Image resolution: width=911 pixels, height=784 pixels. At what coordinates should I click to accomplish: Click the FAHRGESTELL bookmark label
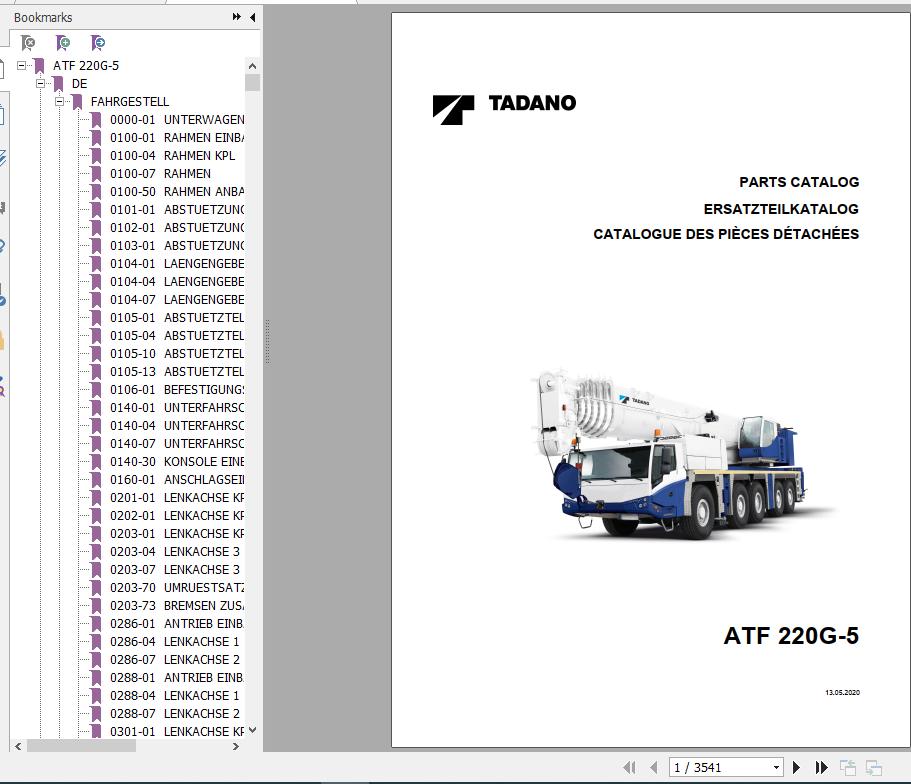(x=130, y=102)
